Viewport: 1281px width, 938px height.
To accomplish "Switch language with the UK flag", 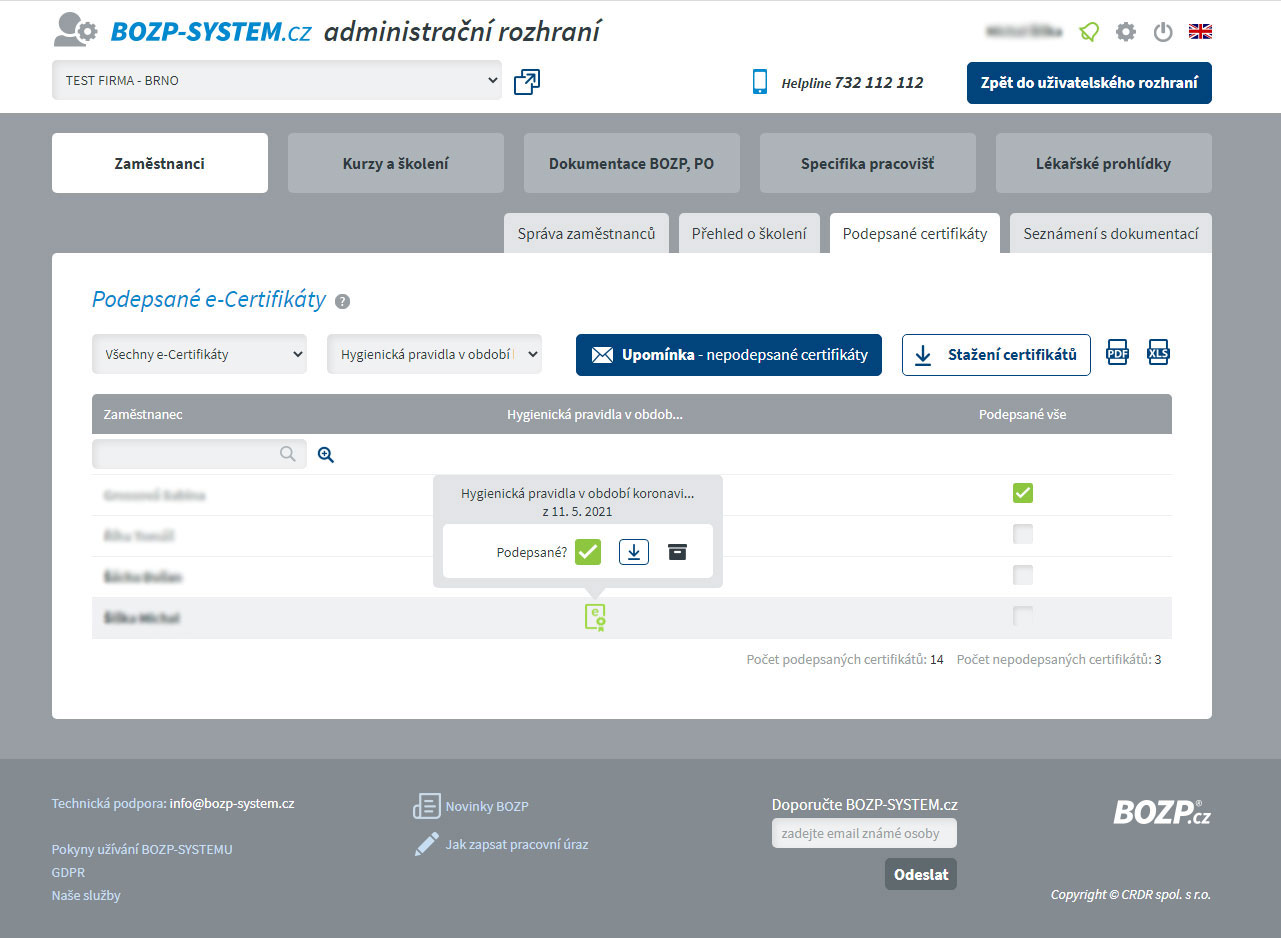I will 1200,32.
